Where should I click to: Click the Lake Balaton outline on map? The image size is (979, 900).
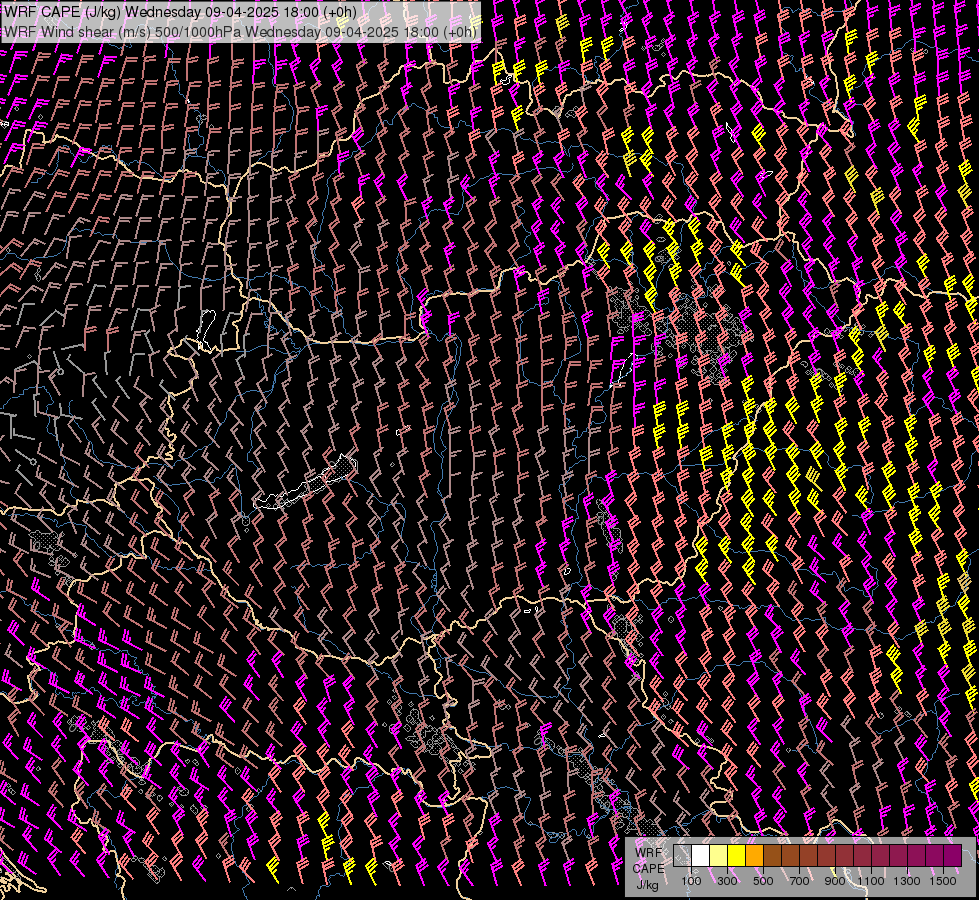(x=305, y=483)
